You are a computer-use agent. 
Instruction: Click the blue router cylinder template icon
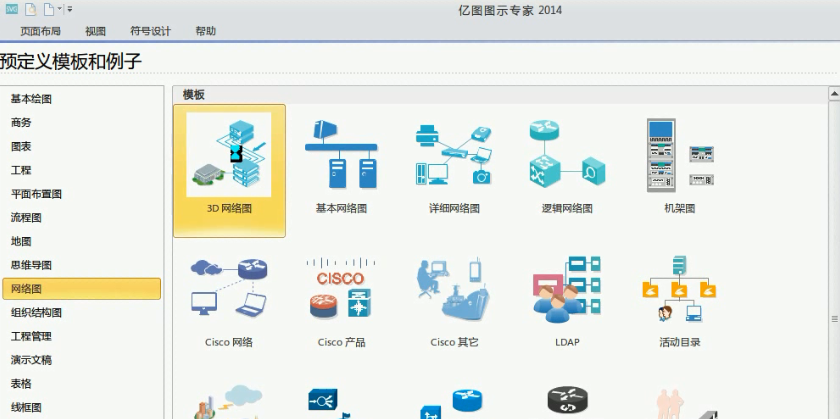click(x=453, y=403)
